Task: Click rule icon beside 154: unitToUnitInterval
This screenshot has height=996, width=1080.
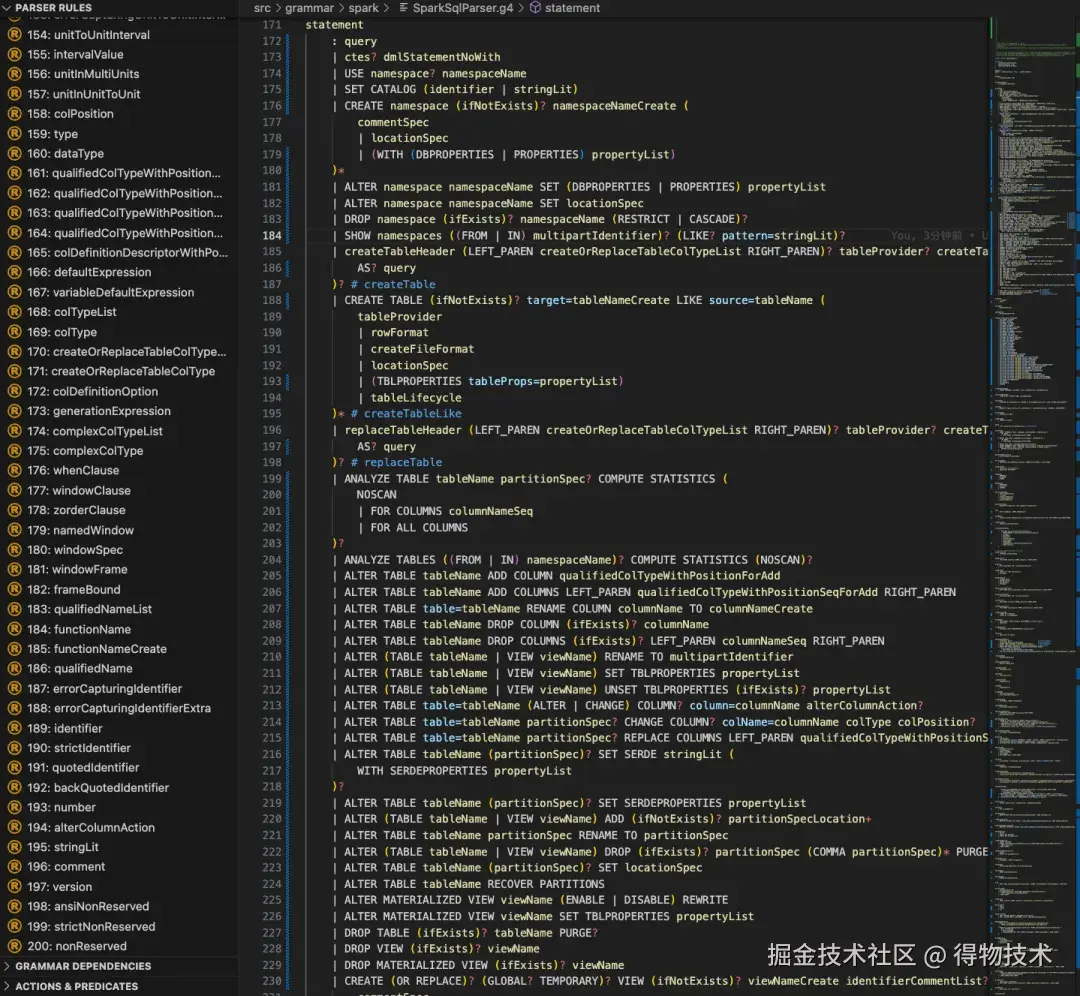Action: click(x=14, y=34)
